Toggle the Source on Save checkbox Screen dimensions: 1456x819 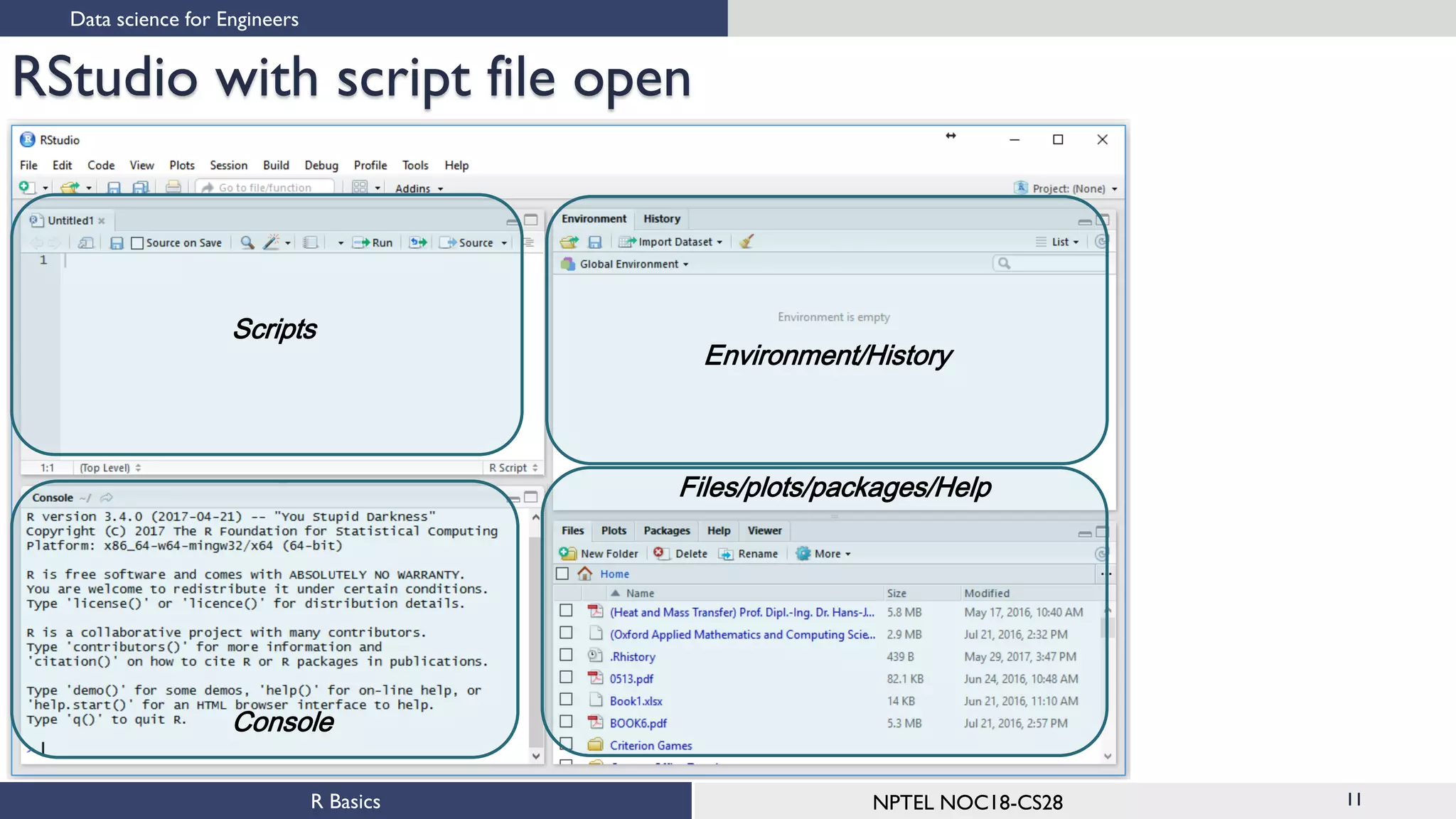coord(138,243)
